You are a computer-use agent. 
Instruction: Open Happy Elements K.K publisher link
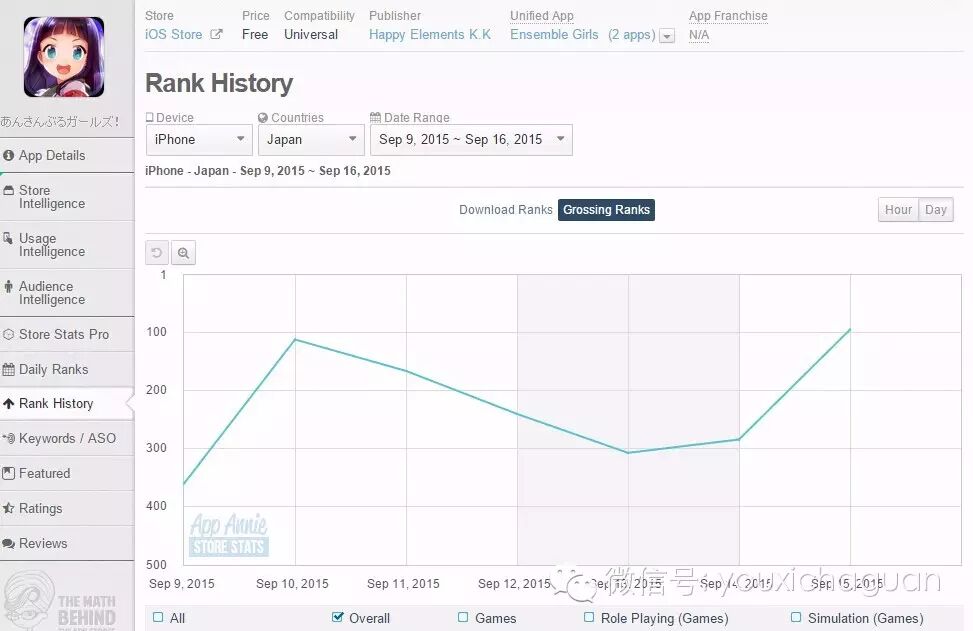[x=429, y=35]
